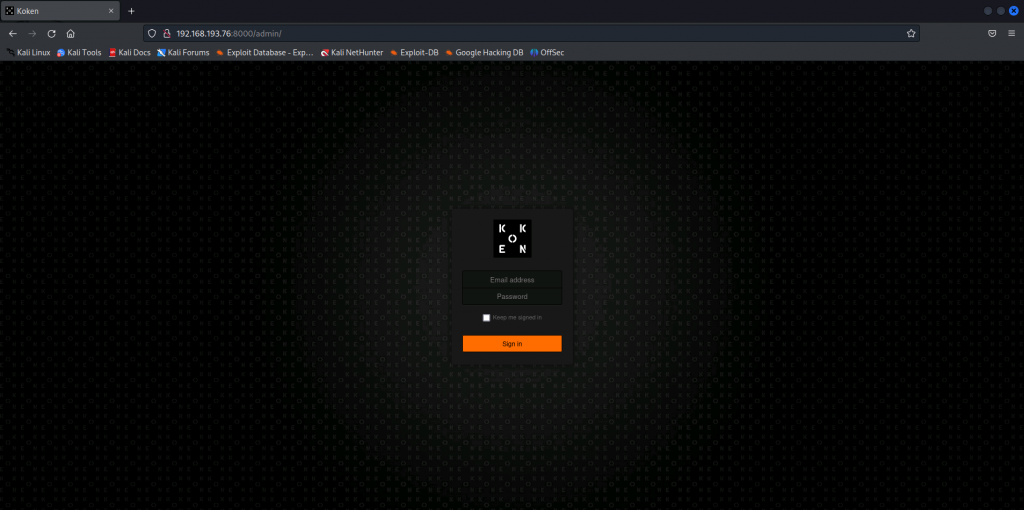Screen dimensions: 1024x510
Task: Open Kali NetHunter bookmark
Action: point(352,53)
